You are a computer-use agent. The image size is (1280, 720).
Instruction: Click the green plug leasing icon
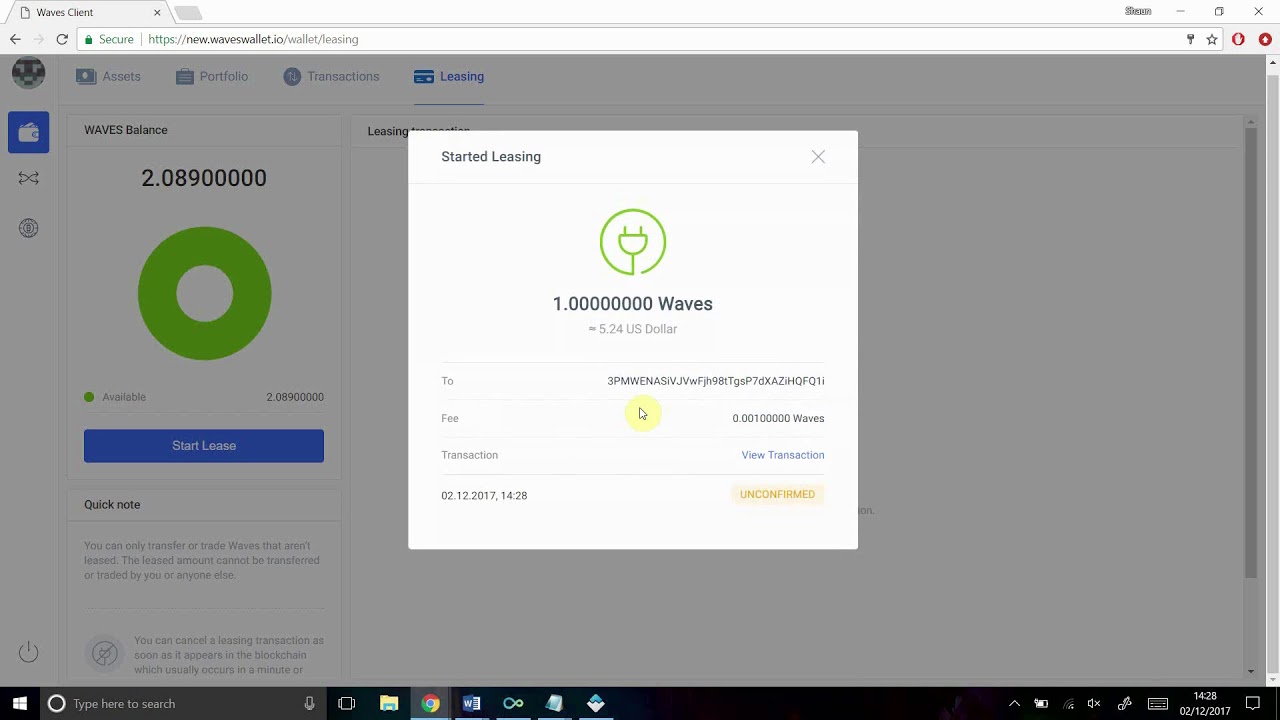tap(633, 241)
